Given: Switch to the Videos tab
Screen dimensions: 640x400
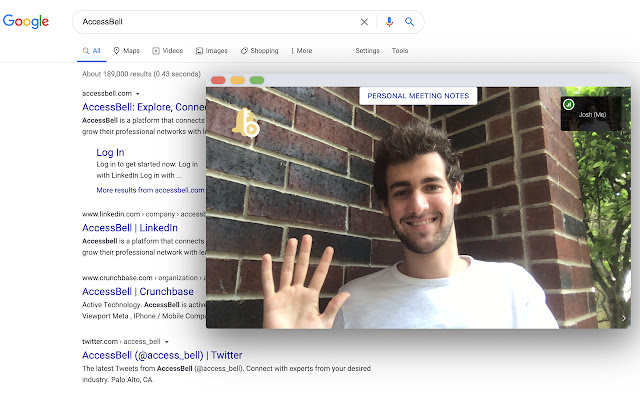Looking at the screenshot, I should click(x=168, y=51).
